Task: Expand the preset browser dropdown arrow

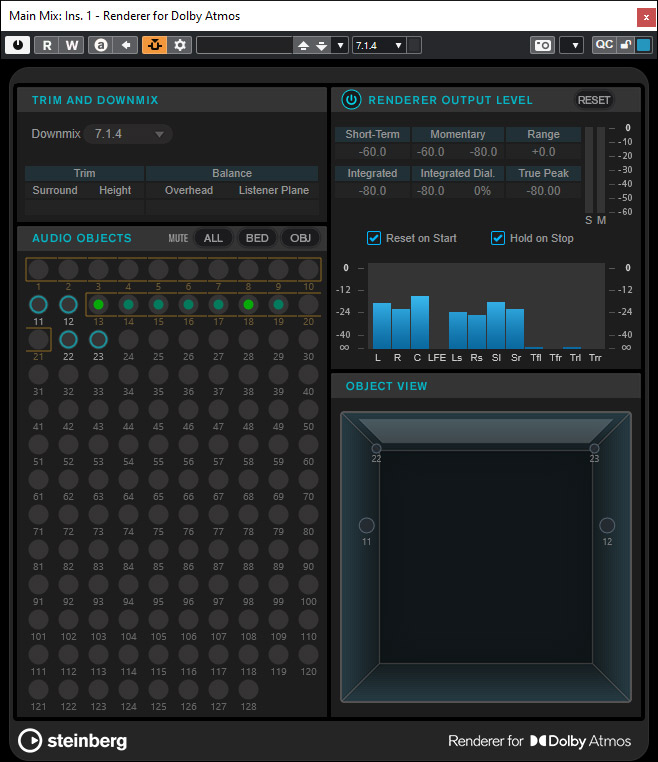Action: tap(341, 45)
